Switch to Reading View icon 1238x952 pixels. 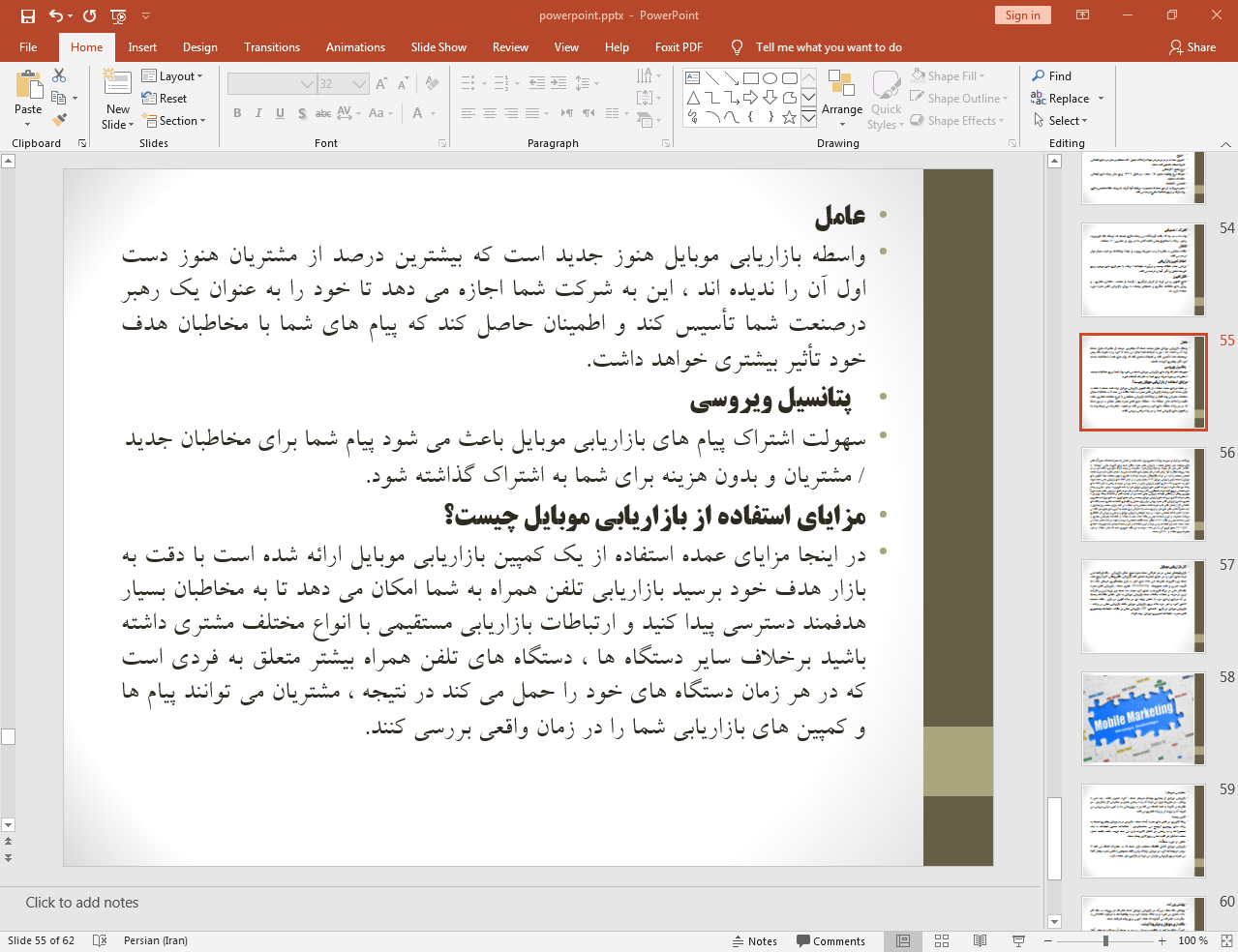[980, 940]
